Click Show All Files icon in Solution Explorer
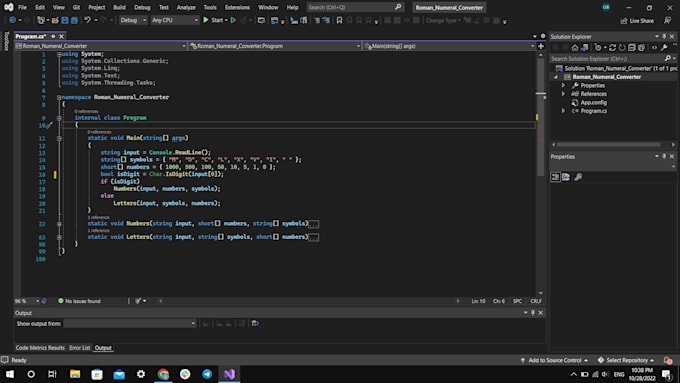The height and width of the screenshot is (383, 680). (x=641, y=48)
